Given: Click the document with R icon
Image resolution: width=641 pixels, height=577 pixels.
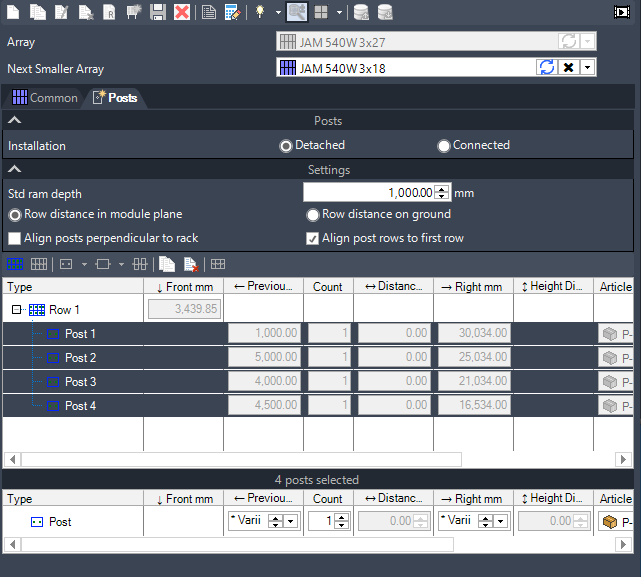Looking at the screenshot, I should click(109, 11).
